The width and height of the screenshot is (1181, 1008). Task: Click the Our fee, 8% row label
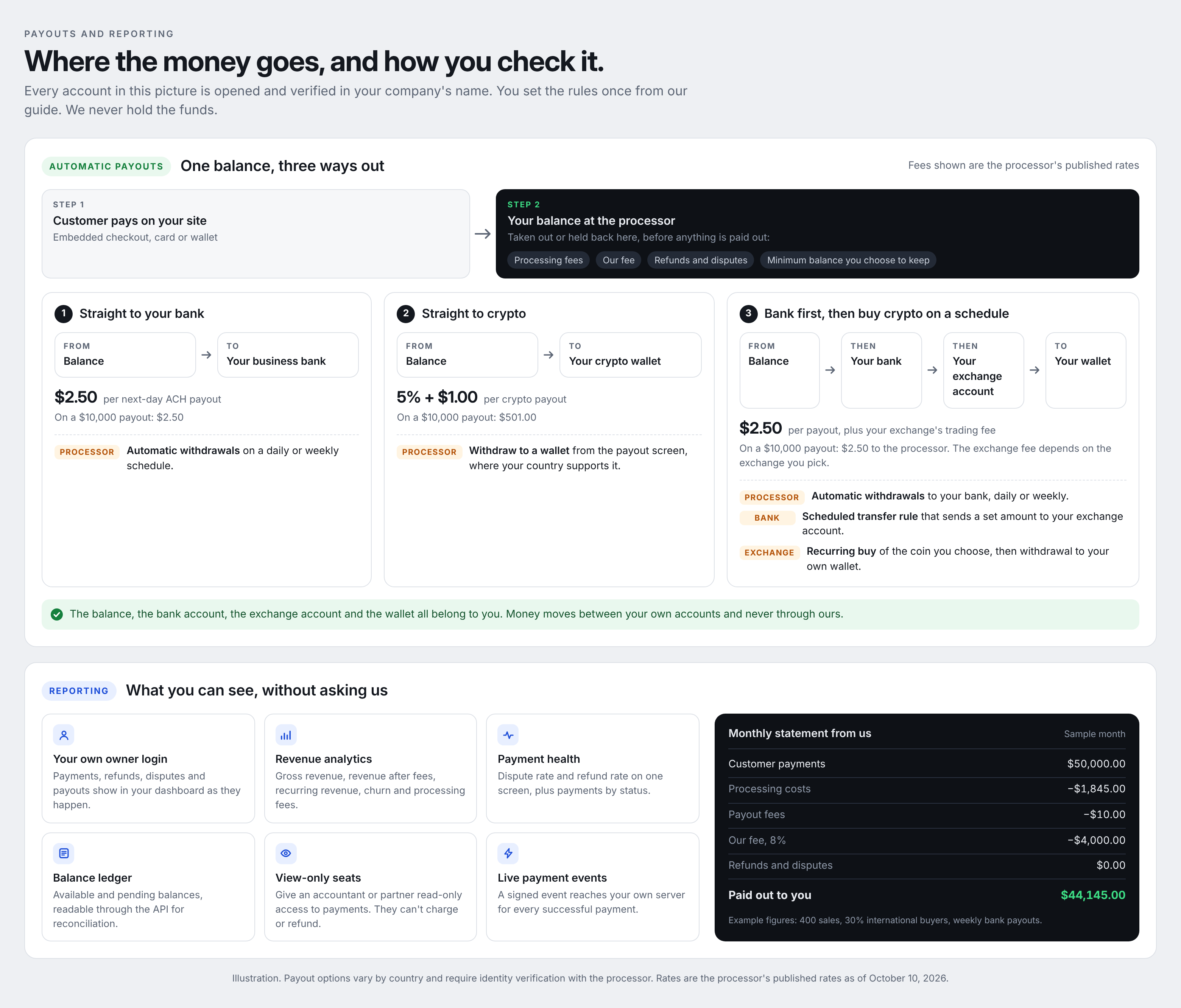pyautogui.click(x=757, y=840)
